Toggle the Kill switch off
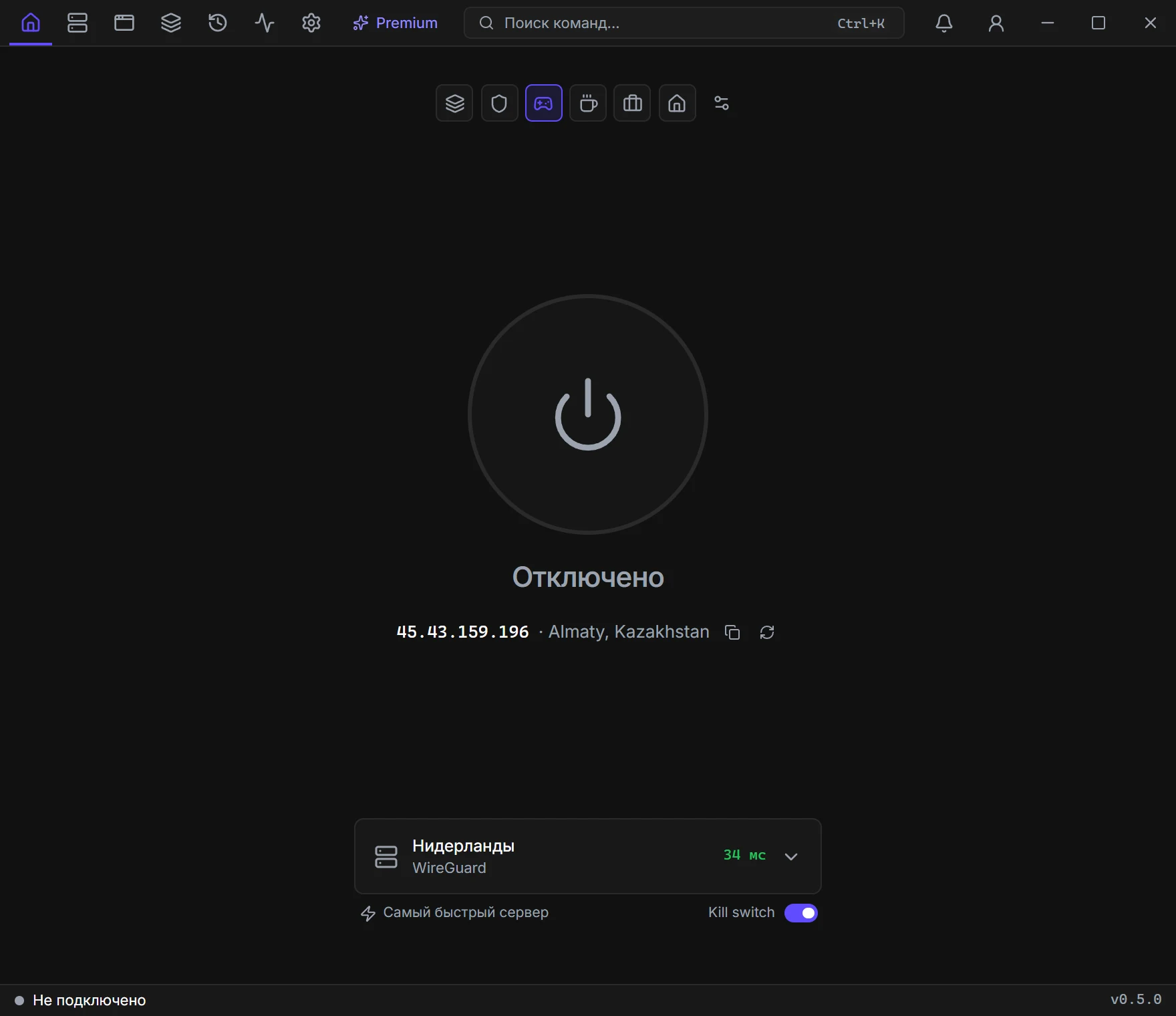1176x1016 pixels. pos(801,912)
